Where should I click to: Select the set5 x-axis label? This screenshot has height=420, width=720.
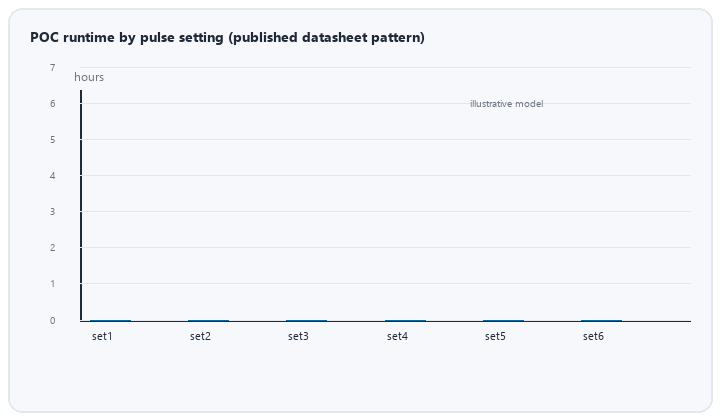point(495,336)
